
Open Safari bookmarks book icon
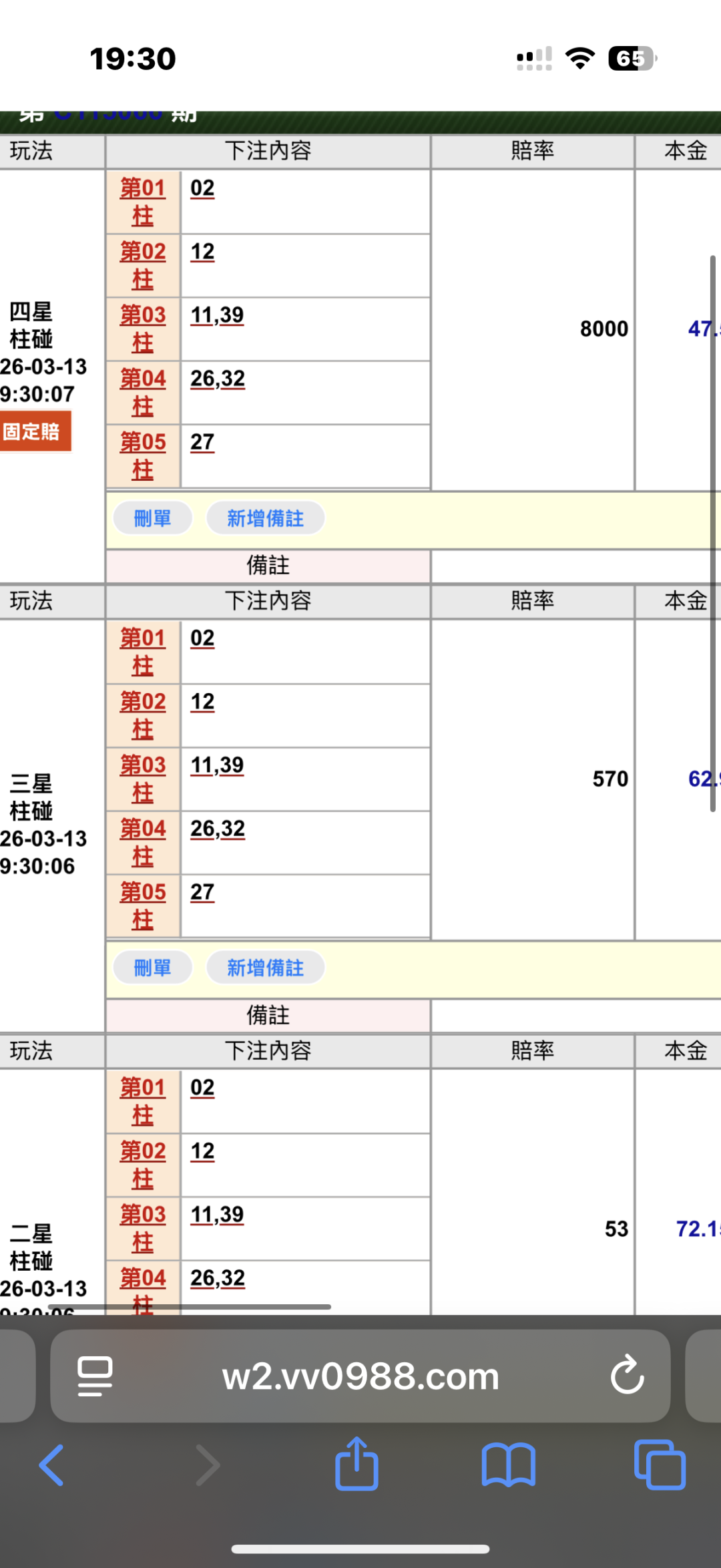508,1465
